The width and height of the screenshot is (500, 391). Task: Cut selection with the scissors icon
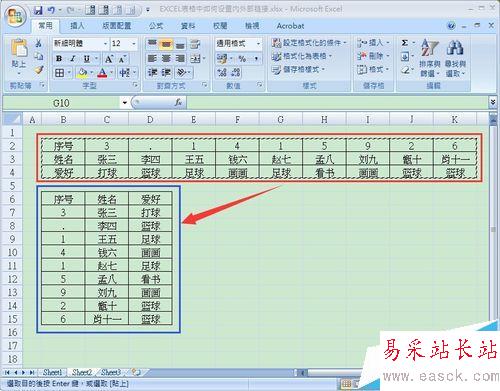tap(39, 43)
